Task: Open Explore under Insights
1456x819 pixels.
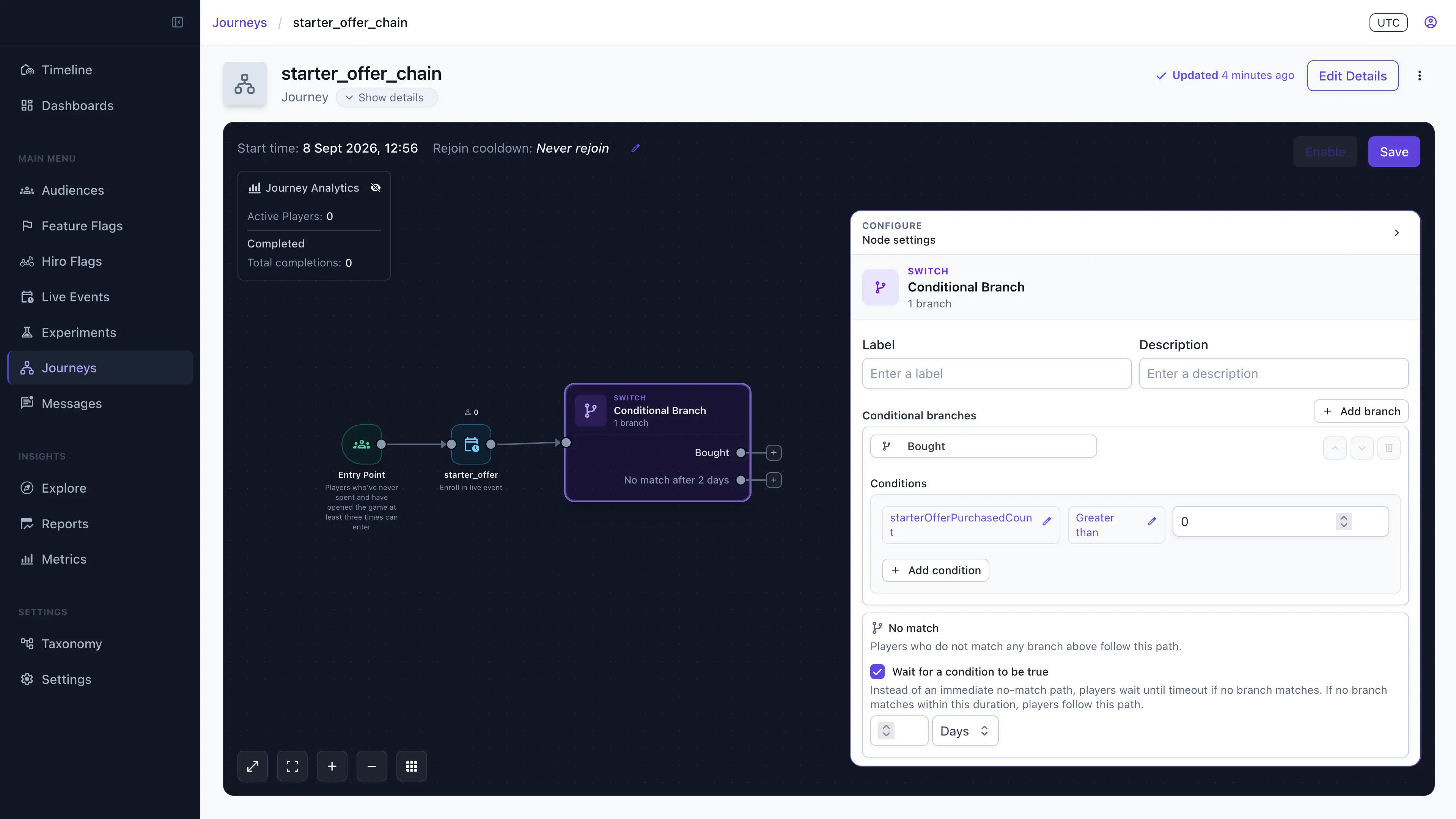Action: tap(100, 488)
